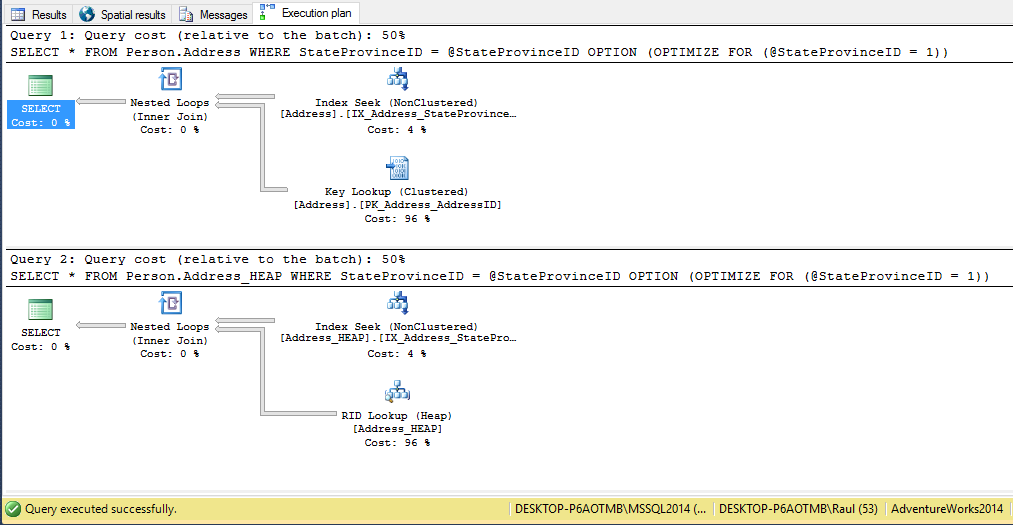
Task: Click the SELECT operator icon in Query 2
Action: [41, 309]
